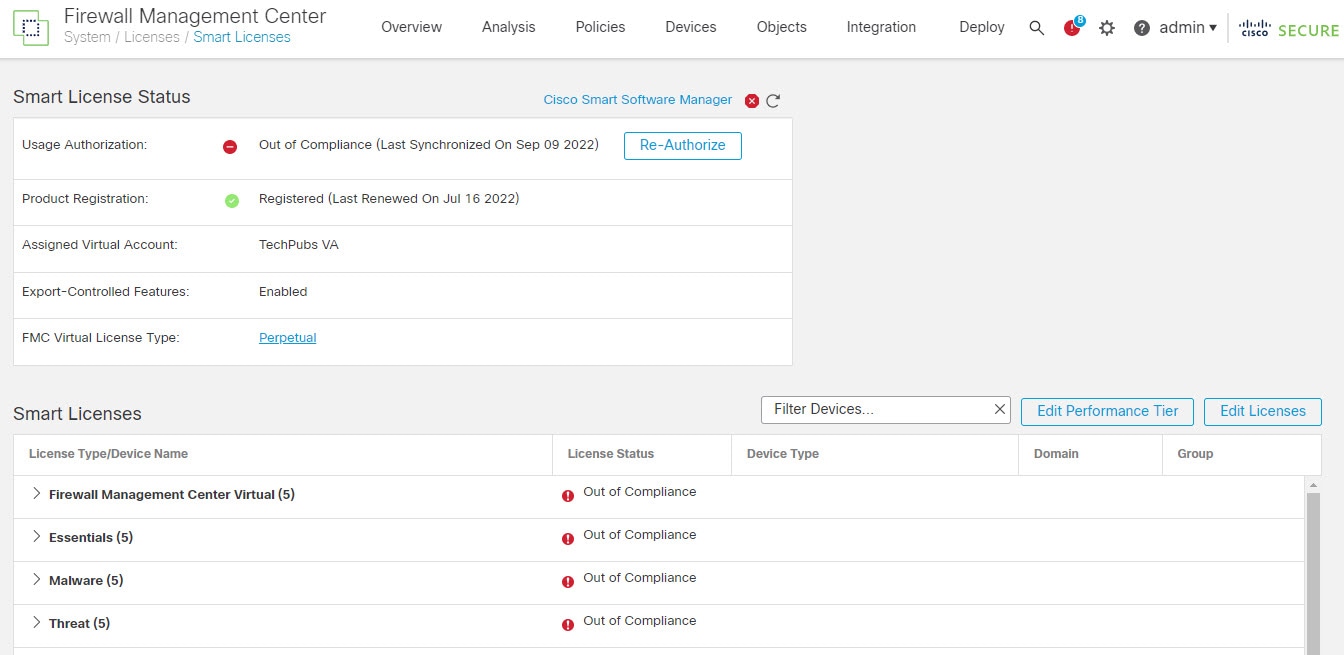Open the Devices menu

tap(691, 27)
